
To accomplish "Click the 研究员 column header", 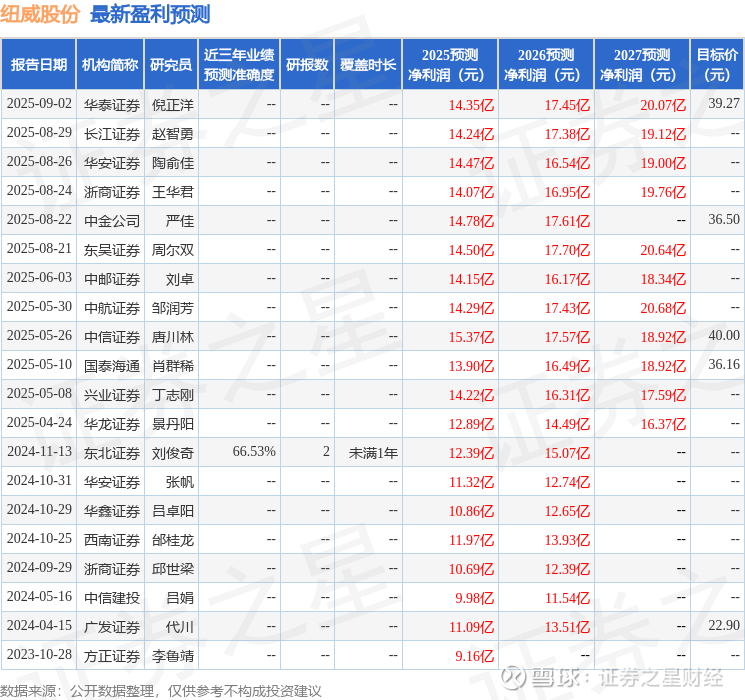I will click(171, 65).
